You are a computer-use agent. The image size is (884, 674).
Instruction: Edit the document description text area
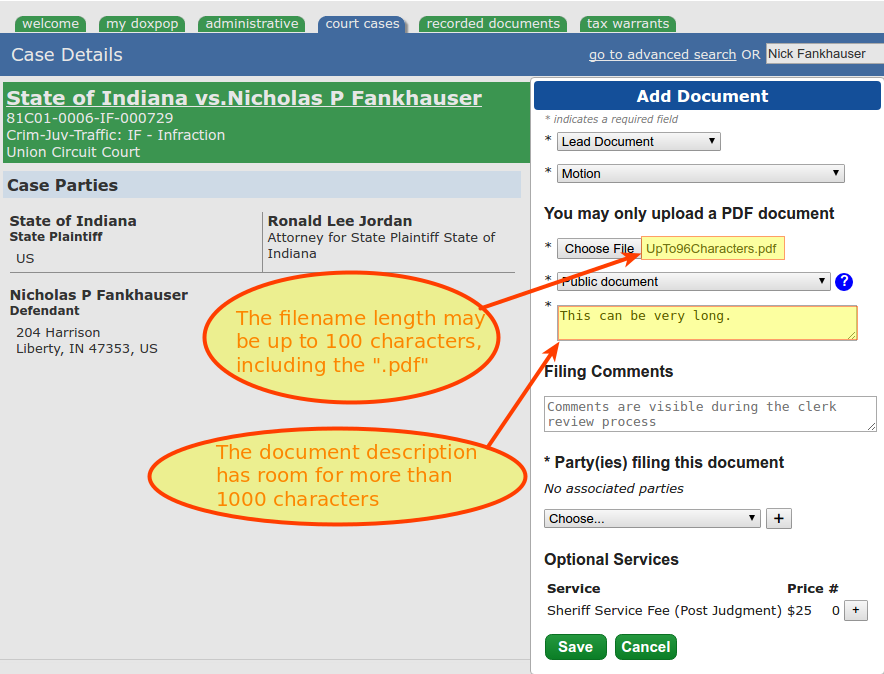(706, 322)
